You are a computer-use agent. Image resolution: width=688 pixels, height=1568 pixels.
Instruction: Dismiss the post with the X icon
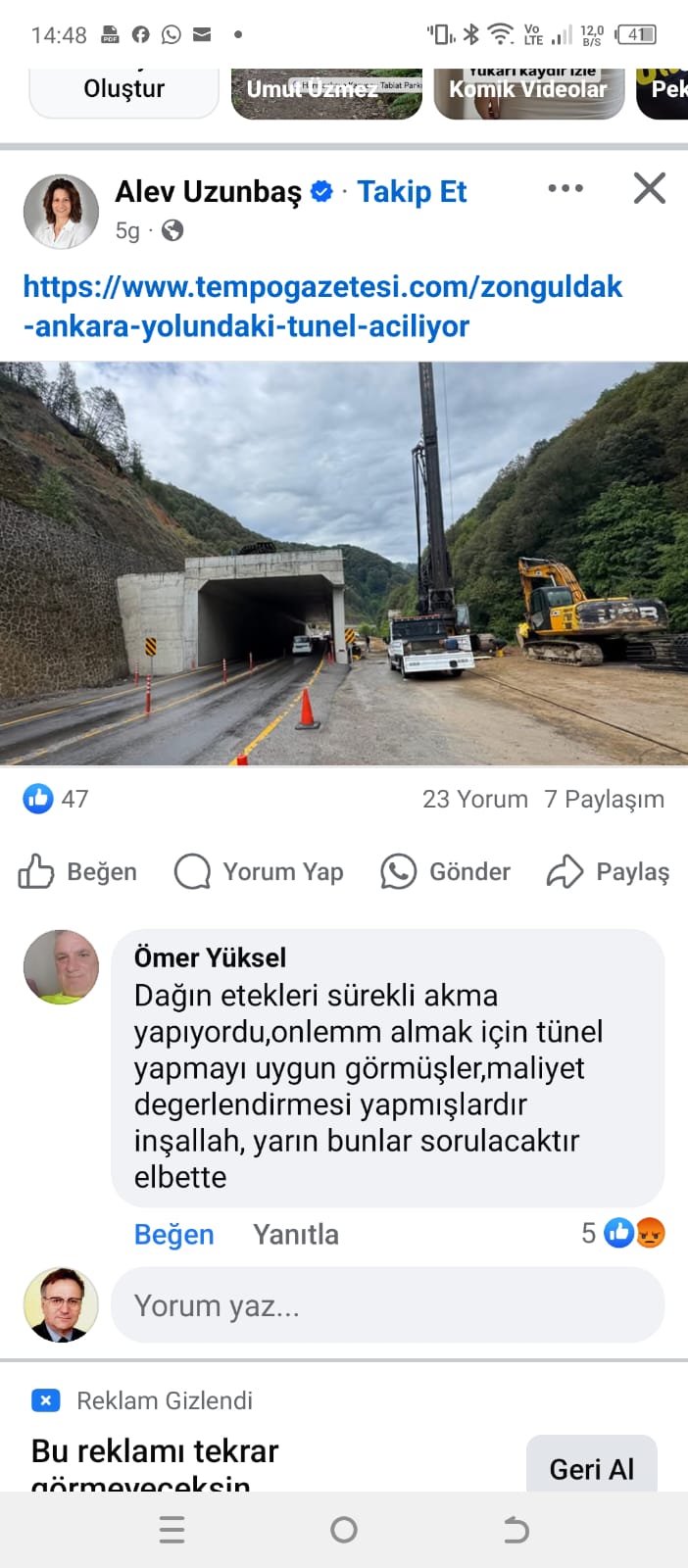point(649,188)
